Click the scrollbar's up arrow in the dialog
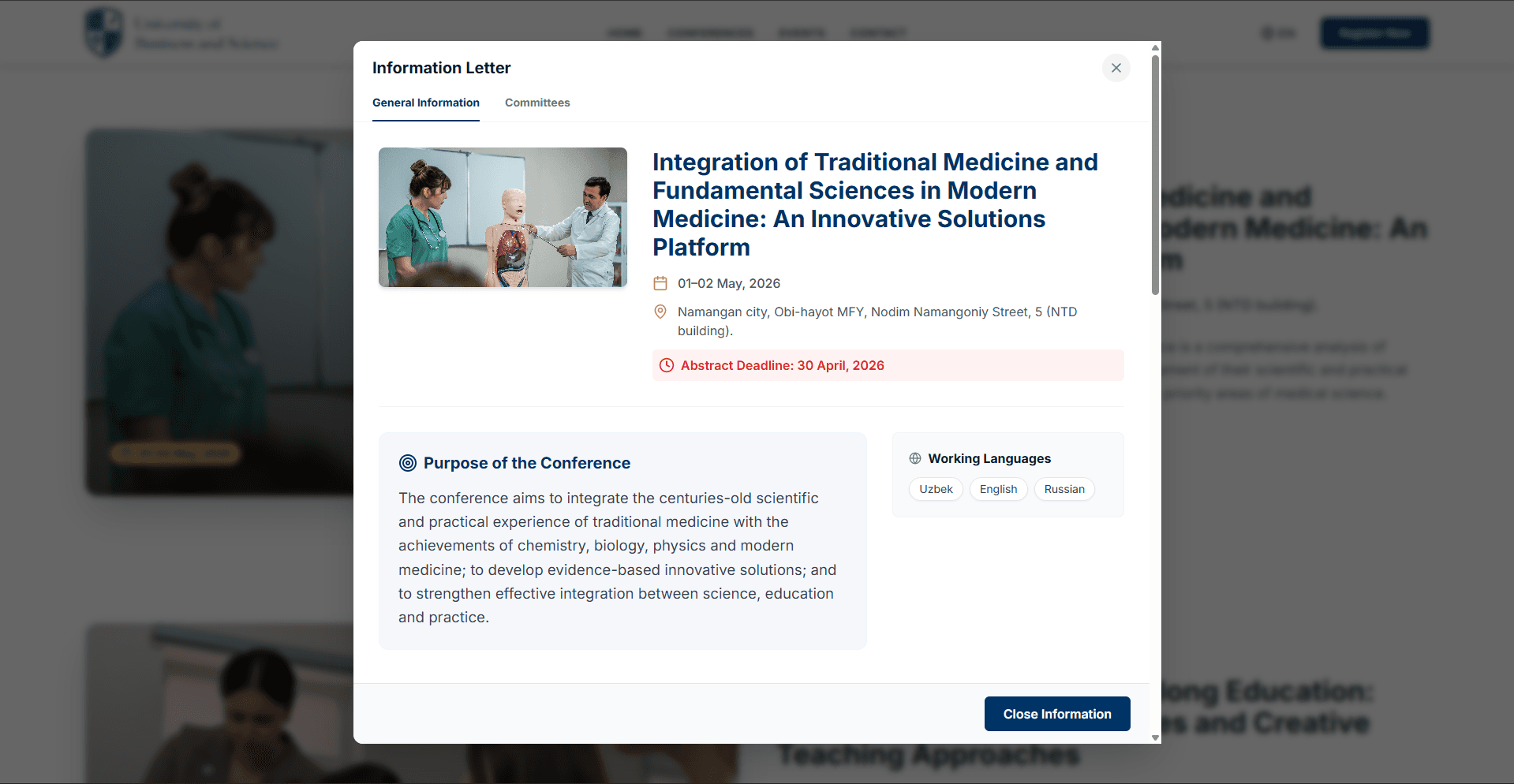1514x784 pixels. click(1155, 47)
